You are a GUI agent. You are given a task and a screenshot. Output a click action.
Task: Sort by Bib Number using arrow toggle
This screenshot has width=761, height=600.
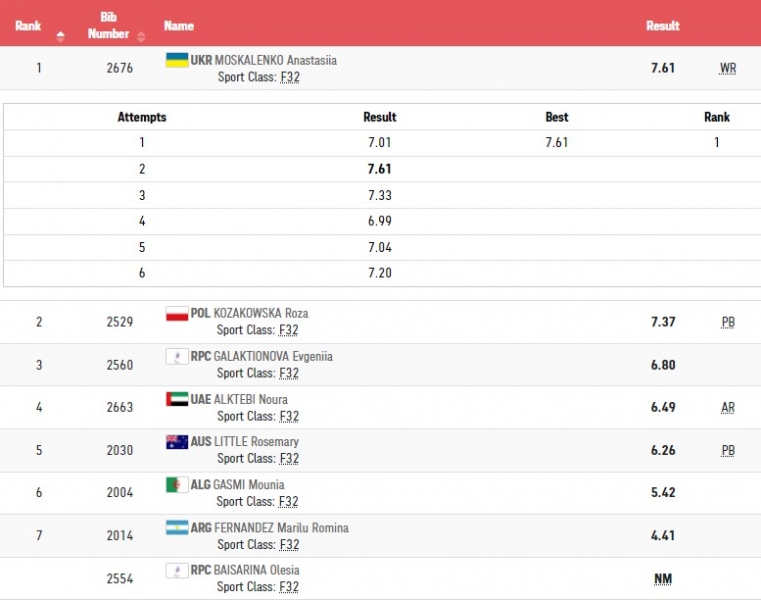pos(139,37)
